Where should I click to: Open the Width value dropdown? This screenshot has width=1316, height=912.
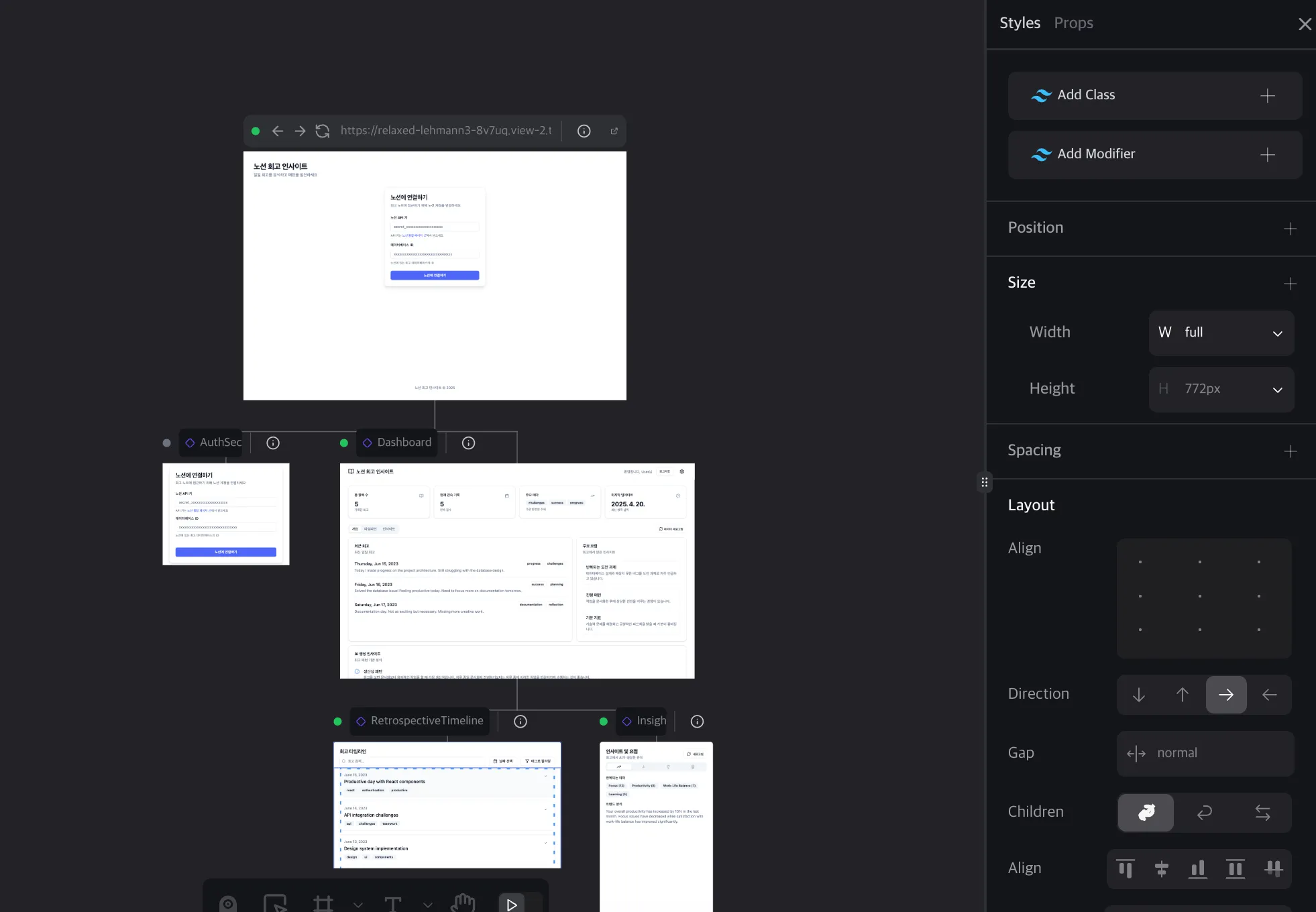1221,333
